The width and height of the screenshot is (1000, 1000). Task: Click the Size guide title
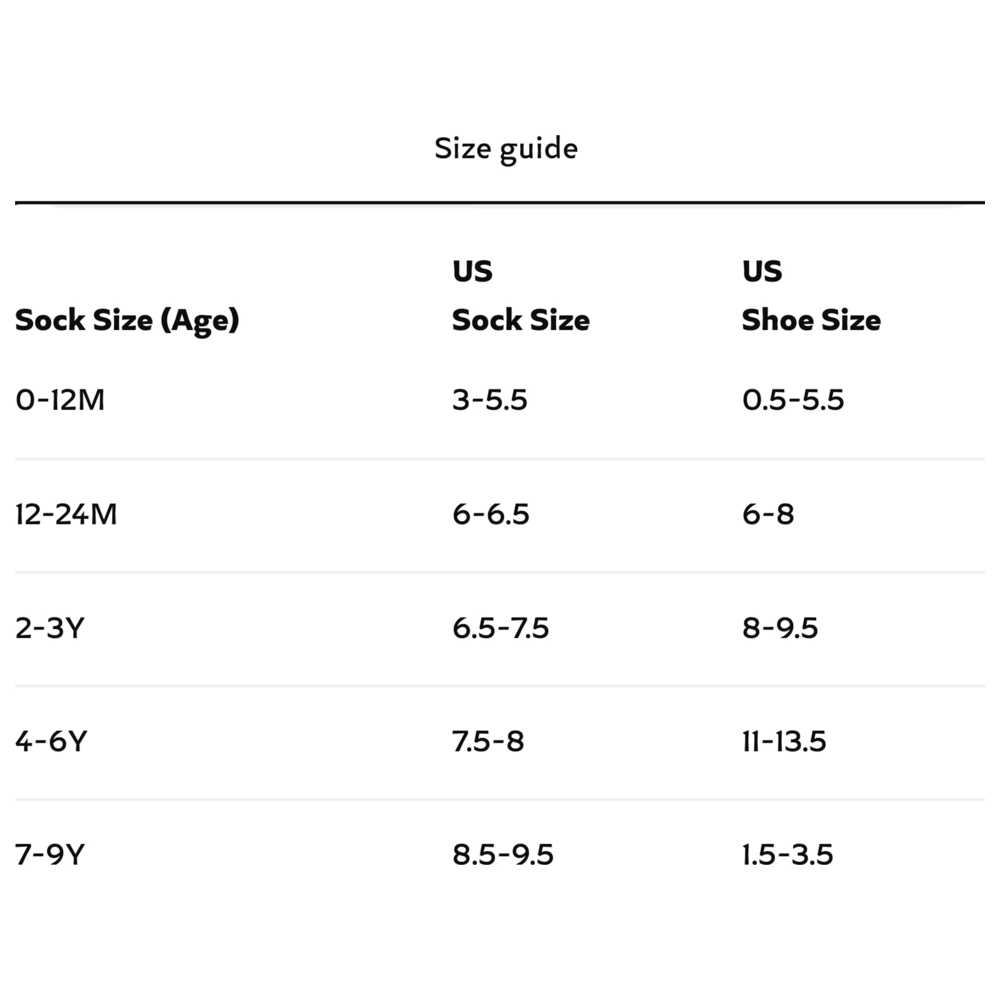(x=506, y=149)
